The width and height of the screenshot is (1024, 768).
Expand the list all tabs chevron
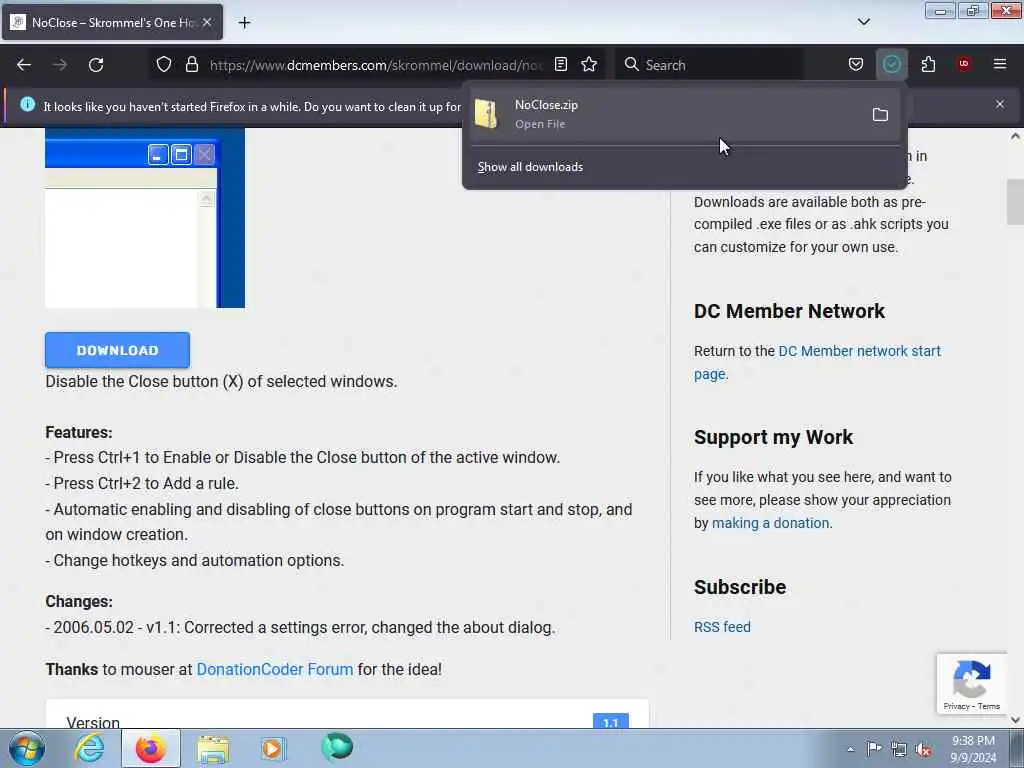coord(863,22)
